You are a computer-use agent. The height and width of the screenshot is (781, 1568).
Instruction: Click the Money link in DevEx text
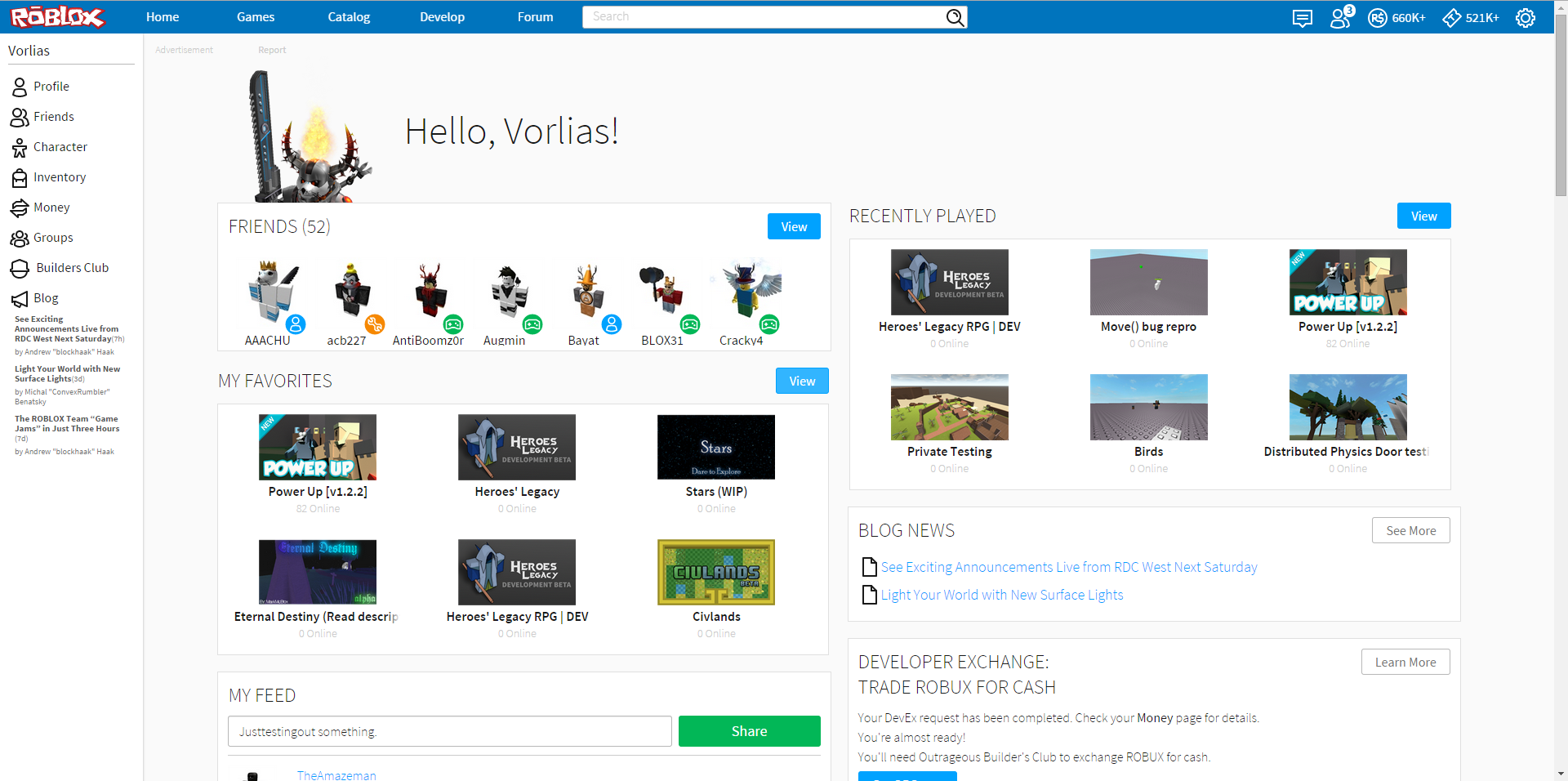1155,718
